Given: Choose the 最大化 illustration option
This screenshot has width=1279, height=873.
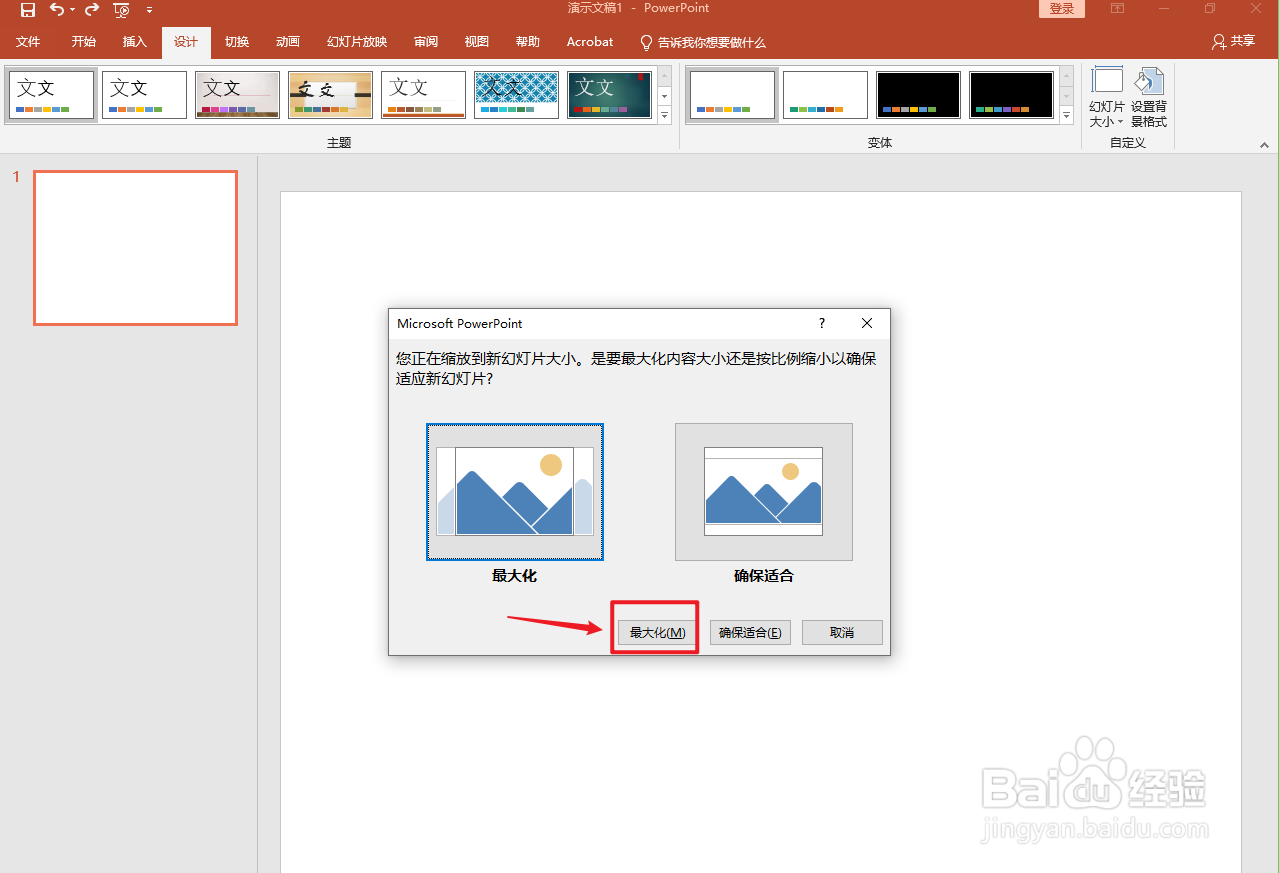Looking at the screenshot, I should 515,492.
